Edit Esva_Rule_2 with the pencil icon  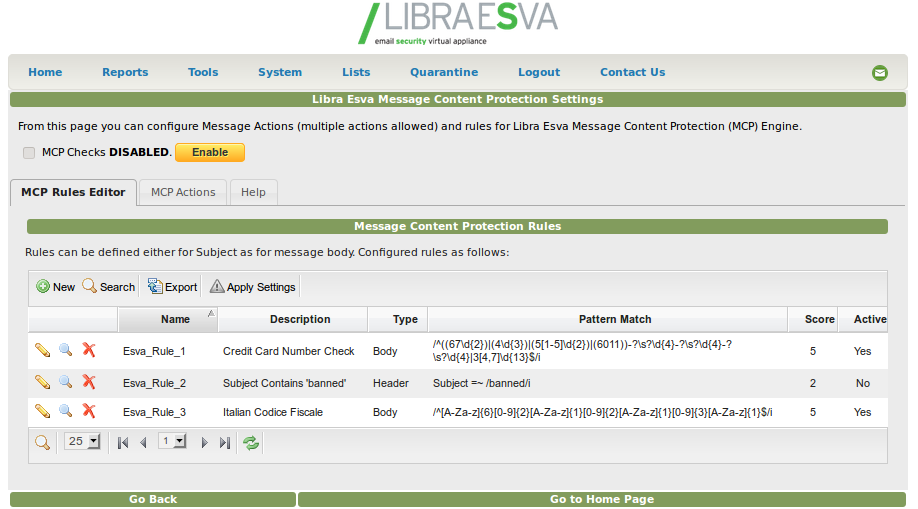point(43,382)
